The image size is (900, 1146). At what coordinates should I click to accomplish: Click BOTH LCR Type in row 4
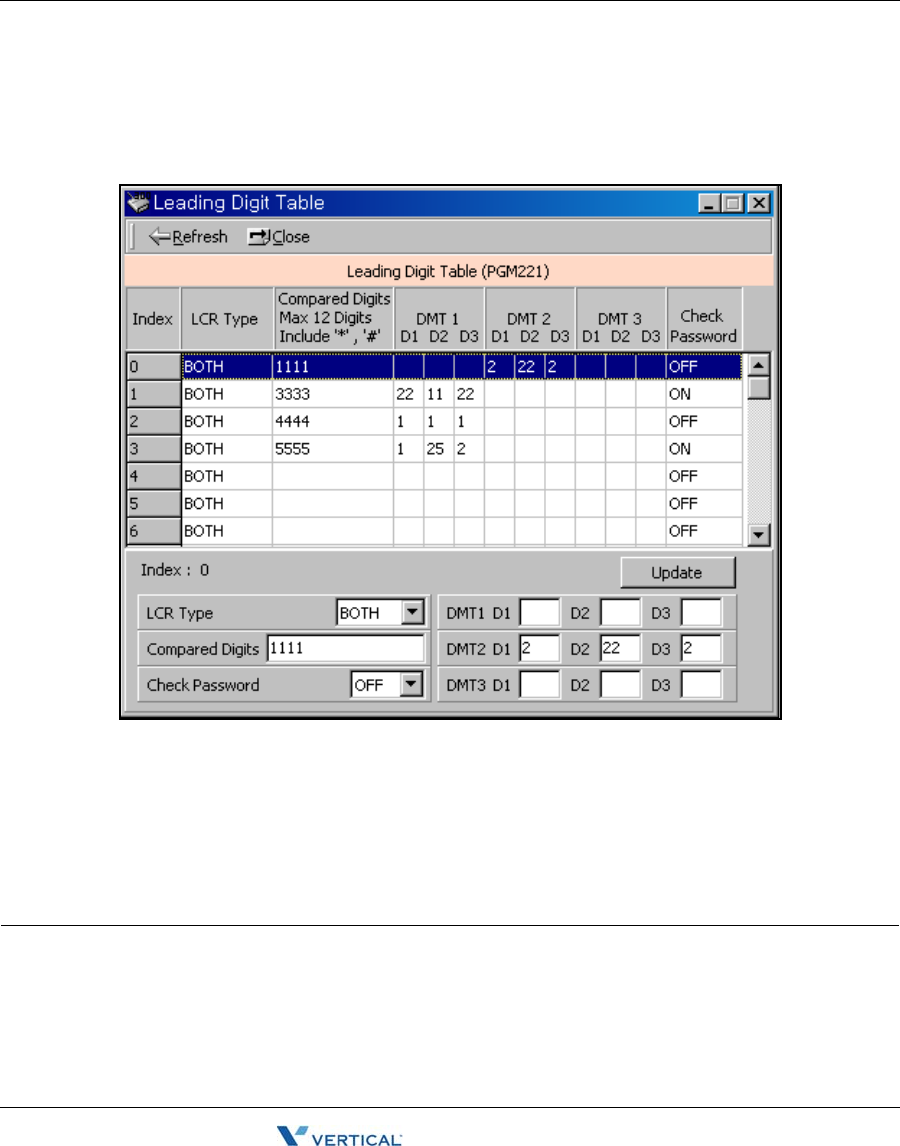click(x=227, y=477)
